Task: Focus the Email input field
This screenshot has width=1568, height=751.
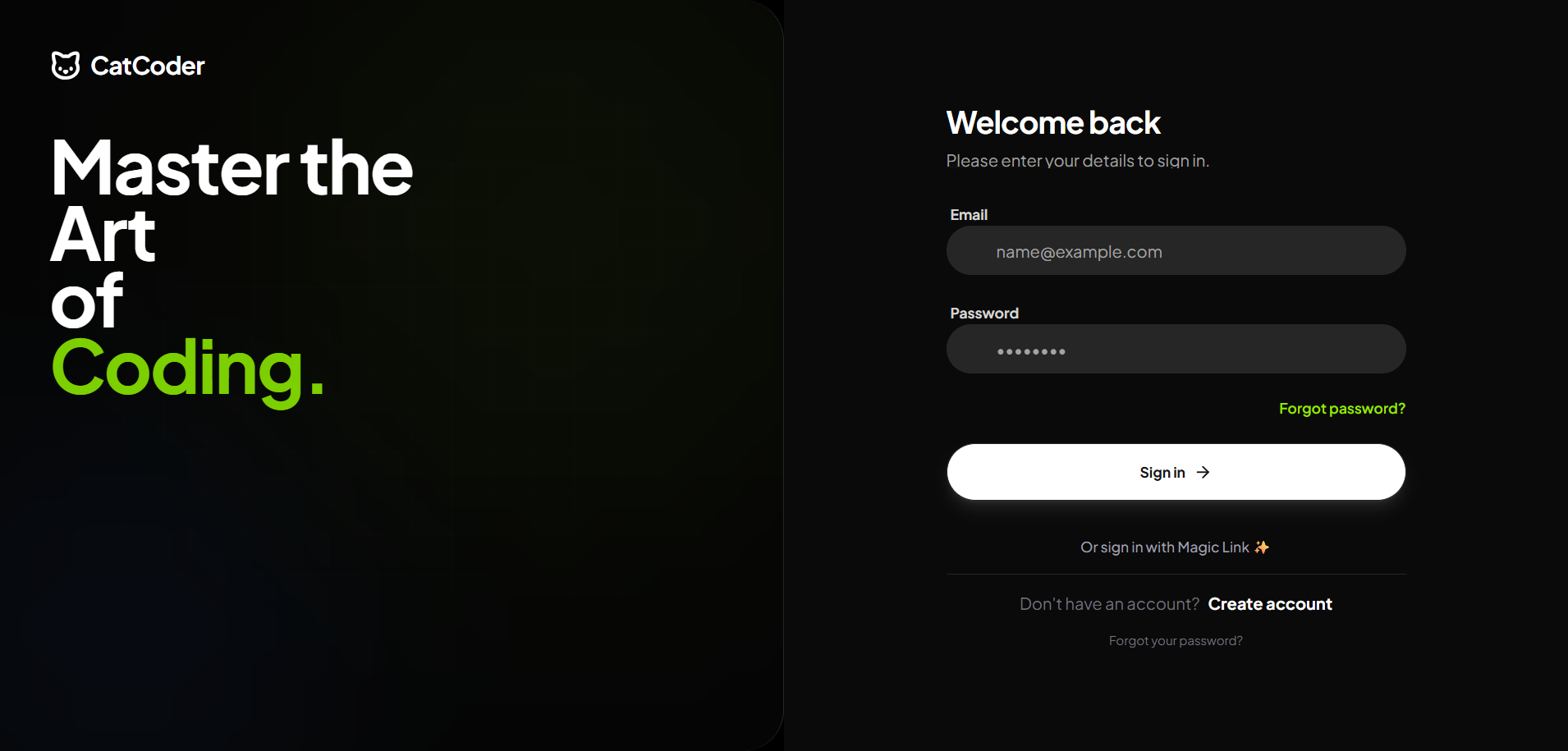Action: tap(1176, 250)
